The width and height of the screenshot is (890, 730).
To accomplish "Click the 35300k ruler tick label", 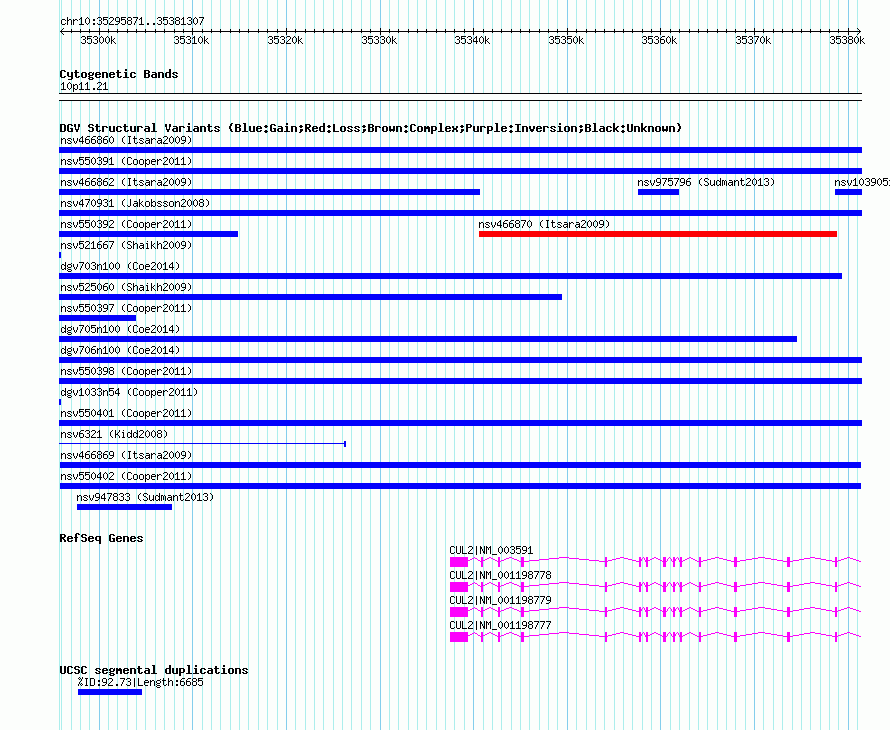I will (x=98, y=40).
